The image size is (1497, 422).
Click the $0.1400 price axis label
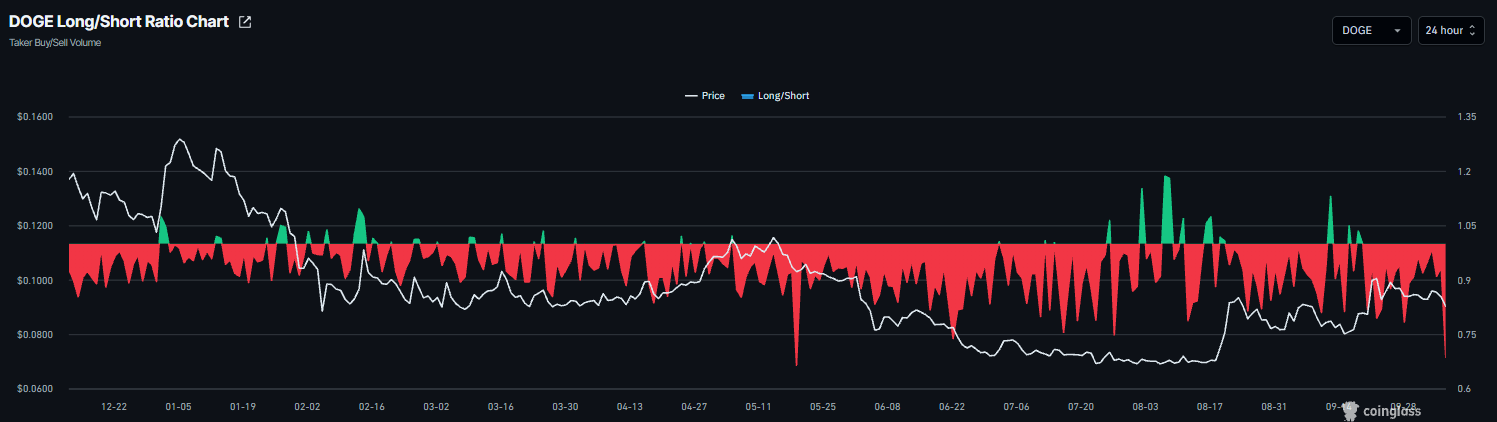click(35, 172)
